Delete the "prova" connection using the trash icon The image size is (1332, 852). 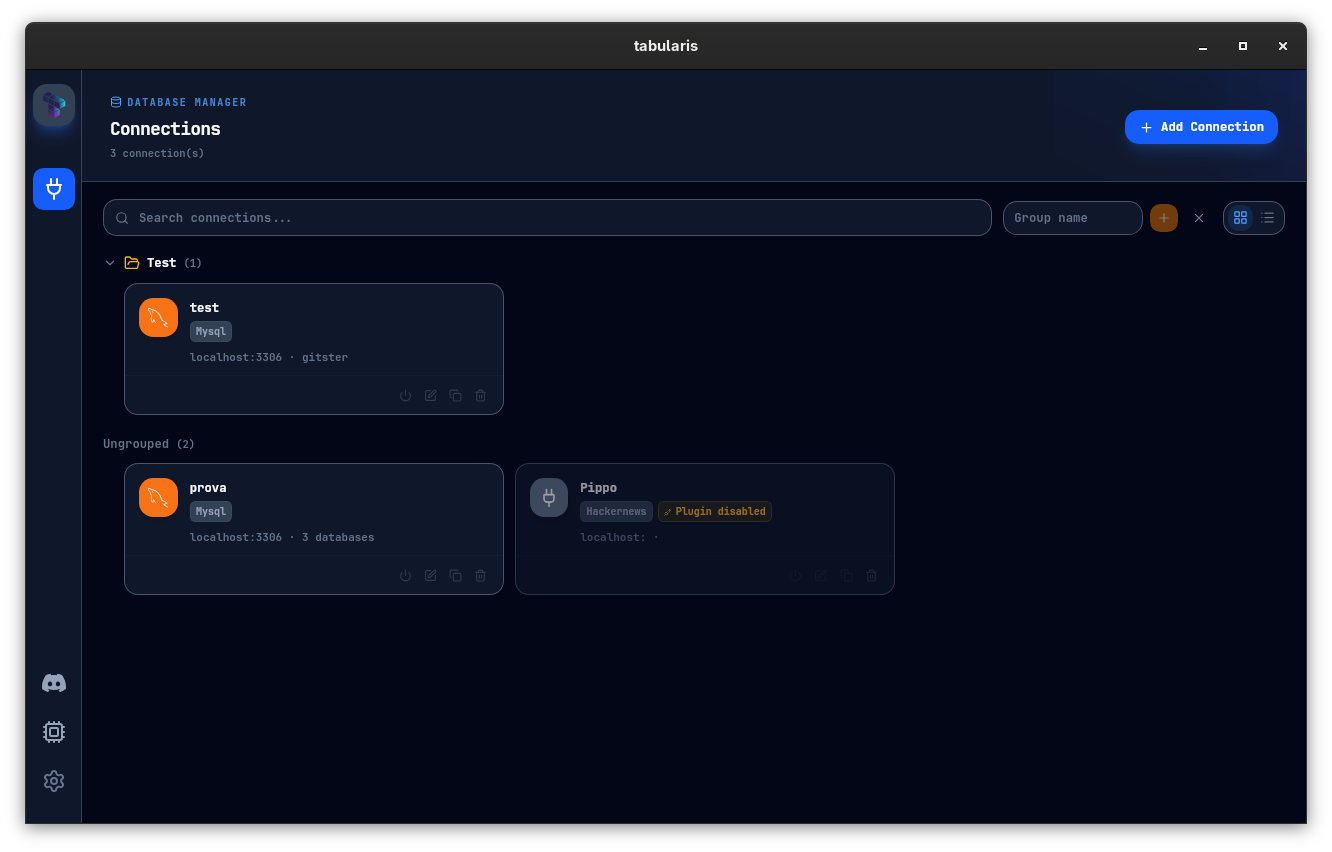(x=480, y=575)
